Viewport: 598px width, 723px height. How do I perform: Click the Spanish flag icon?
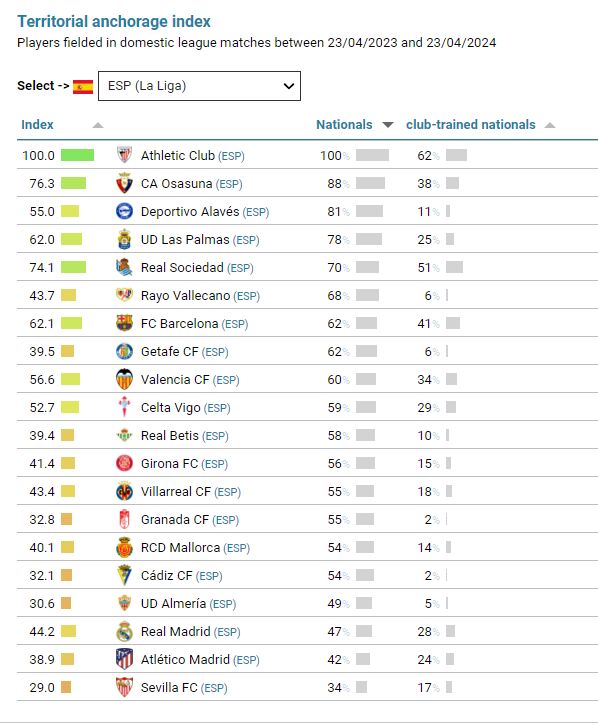[x=83, y=86]
